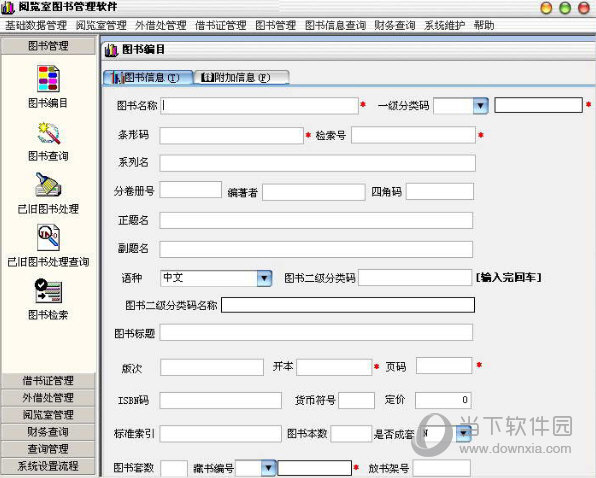Focus the 放书架号 input field
The image size is (596, 478).
coord(442,468)
